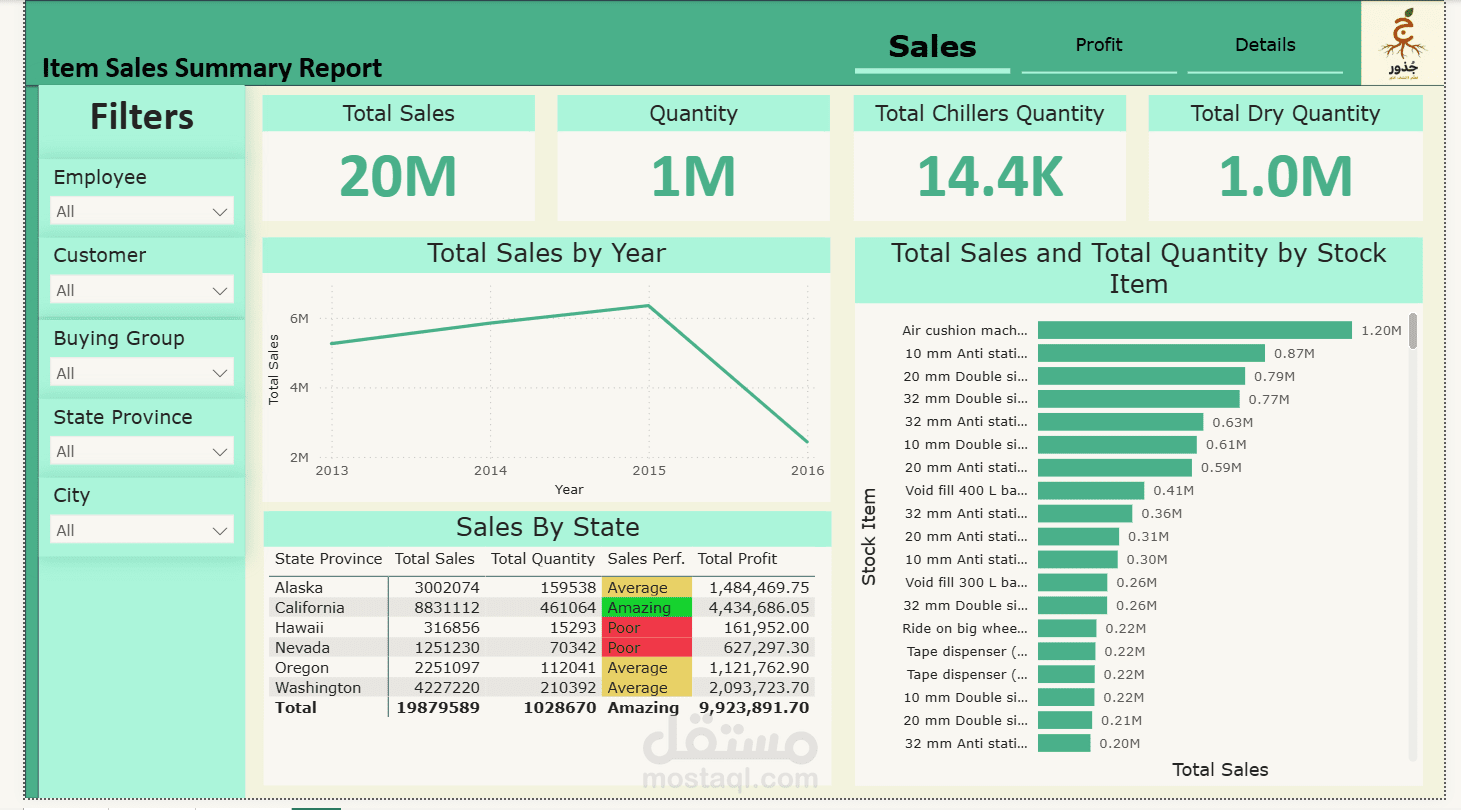Screen dimensions: 1461x810
Task: Click total sales value 19879589
Action: click(x=437, y=708)
